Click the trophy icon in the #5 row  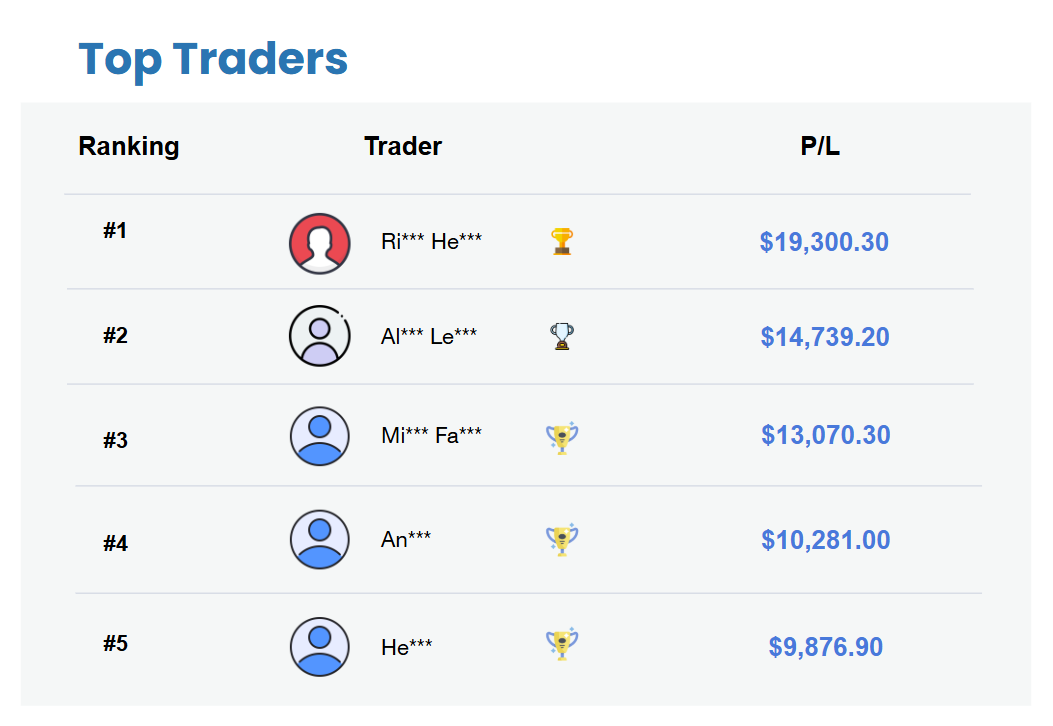561,646
